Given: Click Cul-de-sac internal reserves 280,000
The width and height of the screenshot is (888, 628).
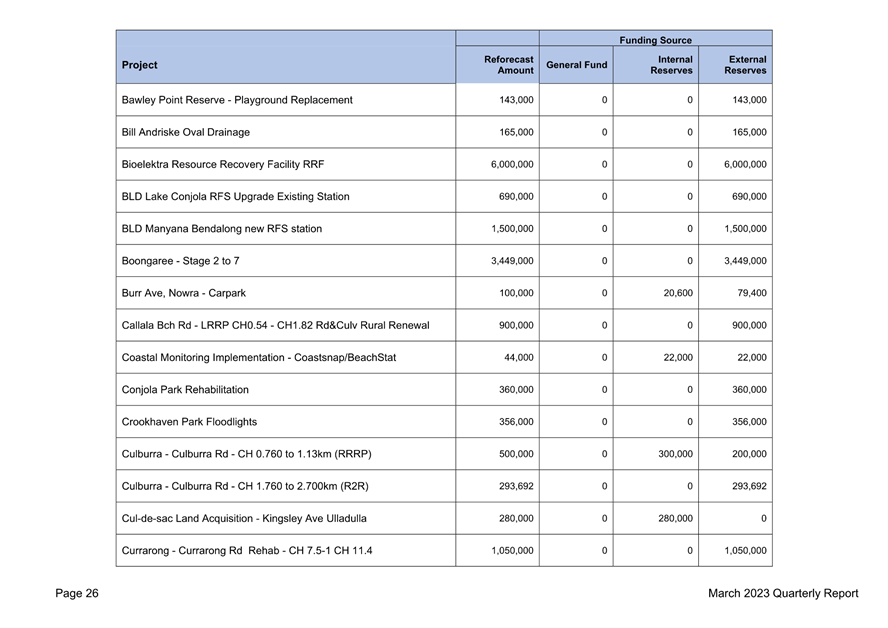Looking at the screenshot, I should pyautogui.click(x=675, y=519).
